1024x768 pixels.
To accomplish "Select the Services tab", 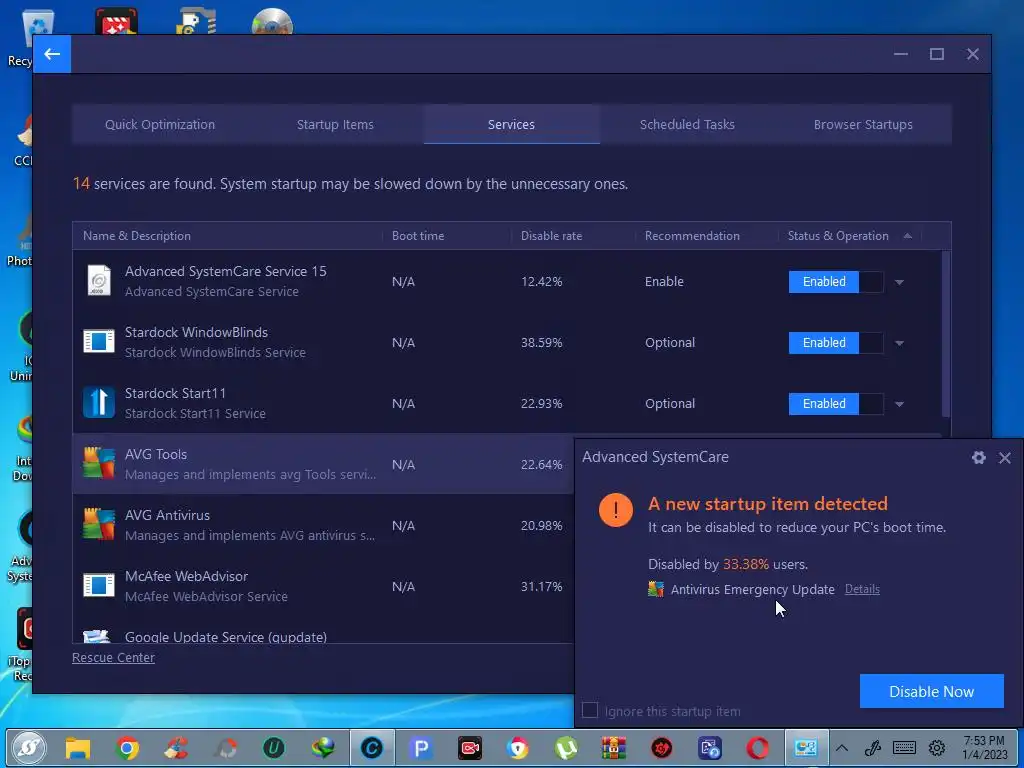I will click(511, 124).
